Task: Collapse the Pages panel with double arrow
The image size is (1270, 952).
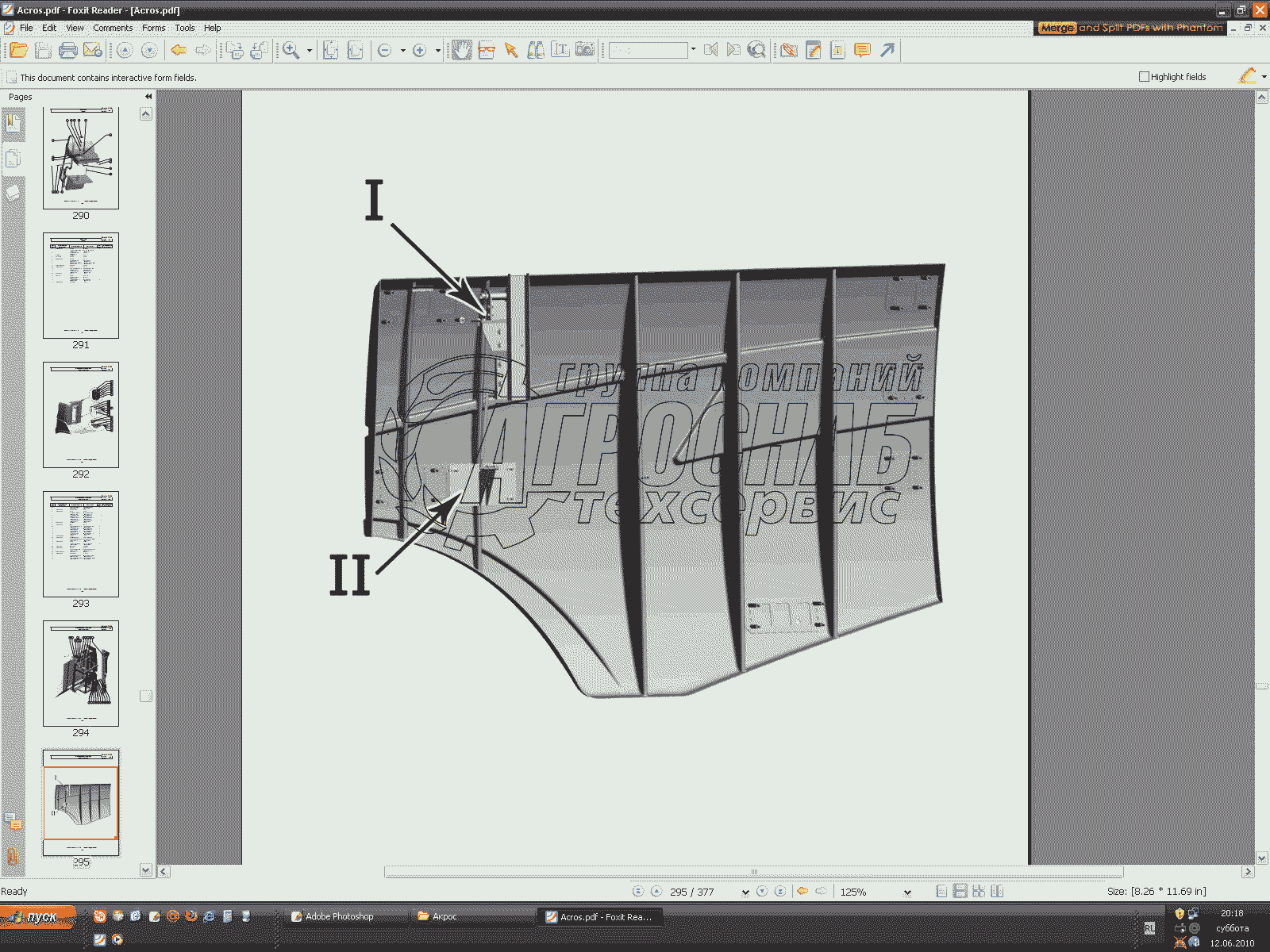Action: click(x=148, y=97)
